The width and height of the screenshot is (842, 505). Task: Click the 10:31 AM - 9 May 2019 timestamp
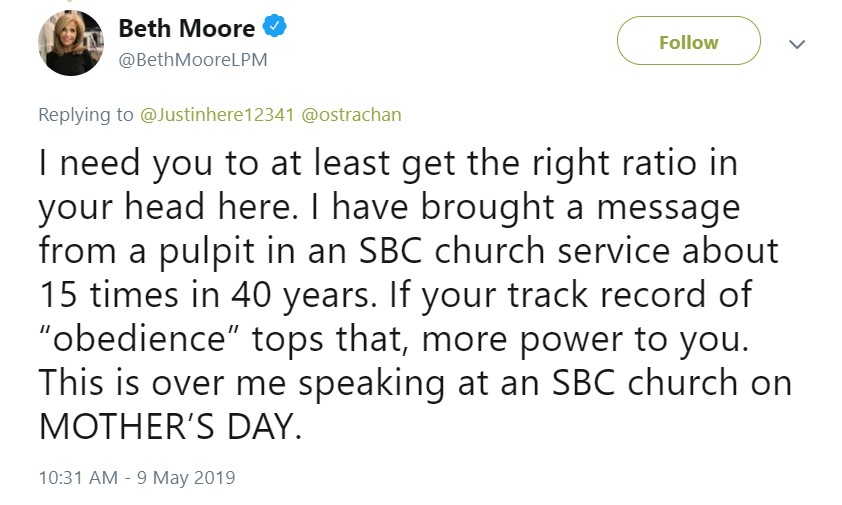point(136,477)
